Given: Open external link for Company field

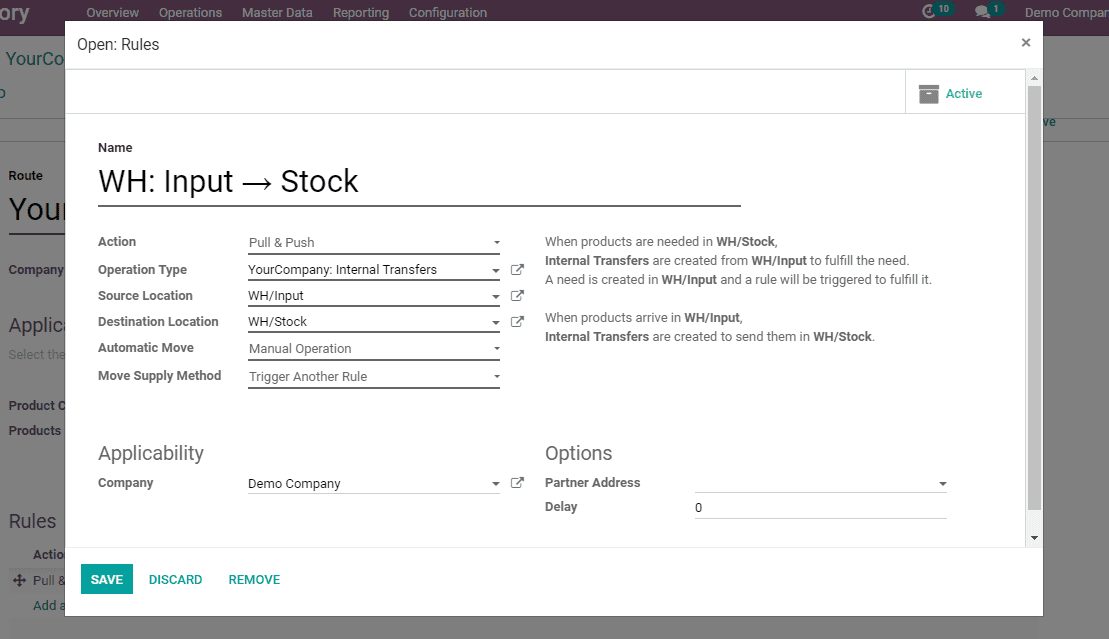Looking at the screenshot, I should [517, 483].
